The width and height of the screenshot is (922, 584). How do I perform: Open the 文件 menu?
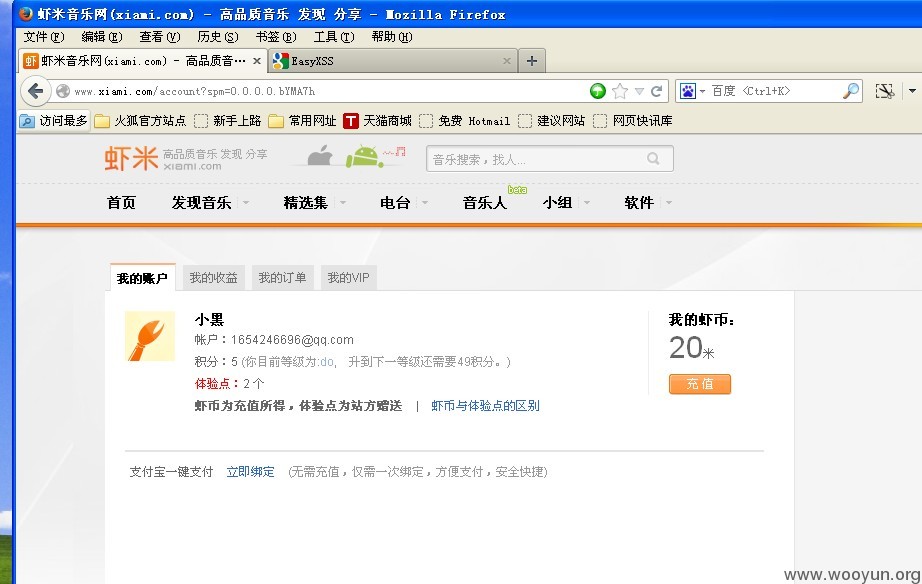[44, 36]
